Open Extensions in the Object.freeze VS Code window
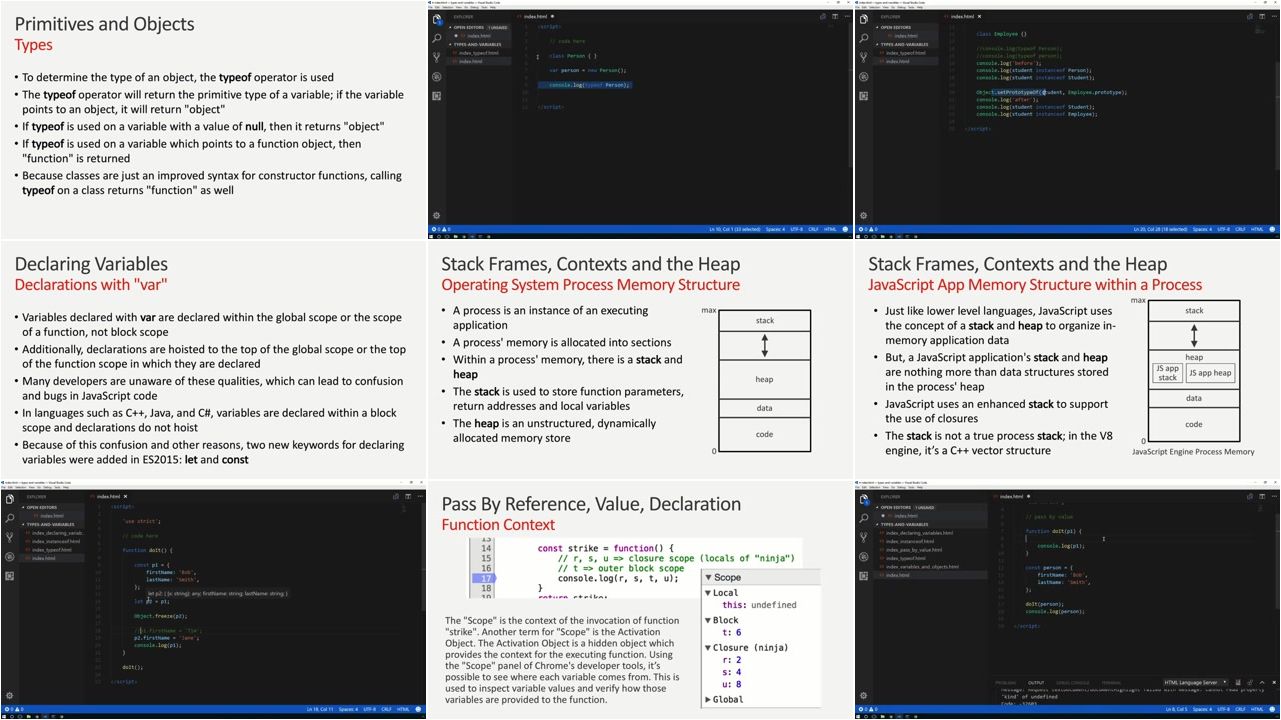 coord(10,575)
